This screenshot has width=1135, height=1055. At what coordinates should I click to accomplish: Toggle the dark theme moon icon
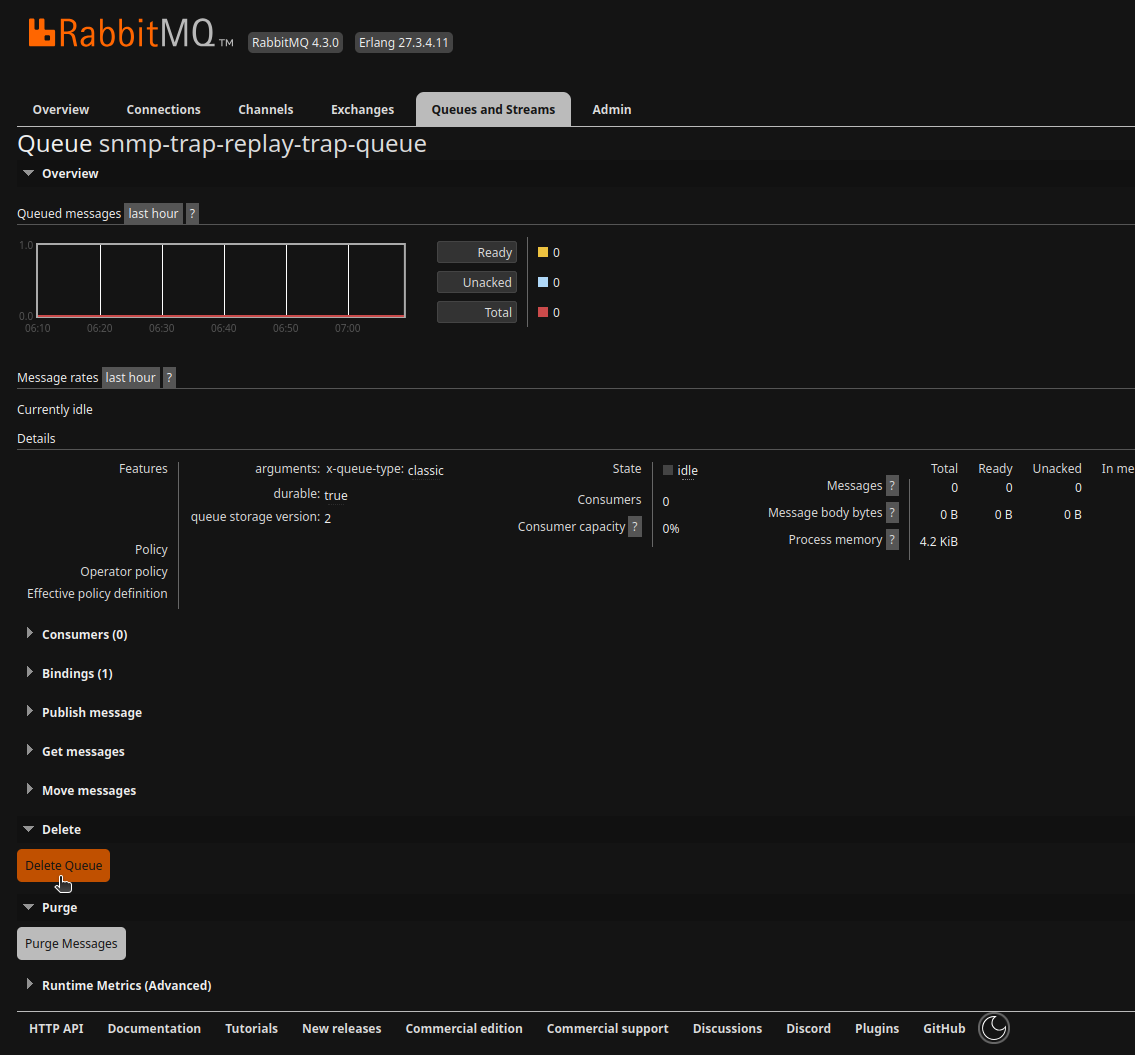tap(994, 1028)
